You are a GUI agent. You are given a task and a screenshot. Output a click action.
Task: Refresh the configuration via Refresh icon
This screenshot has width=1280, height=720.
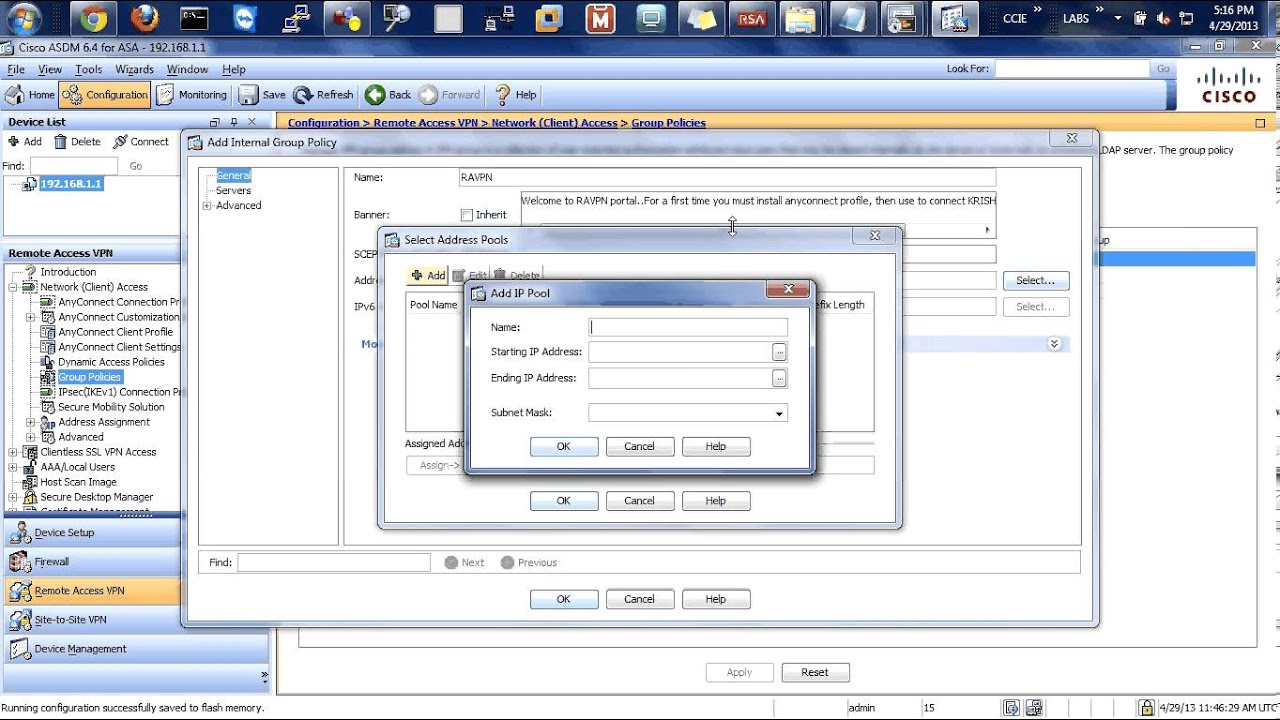point(324,95)
